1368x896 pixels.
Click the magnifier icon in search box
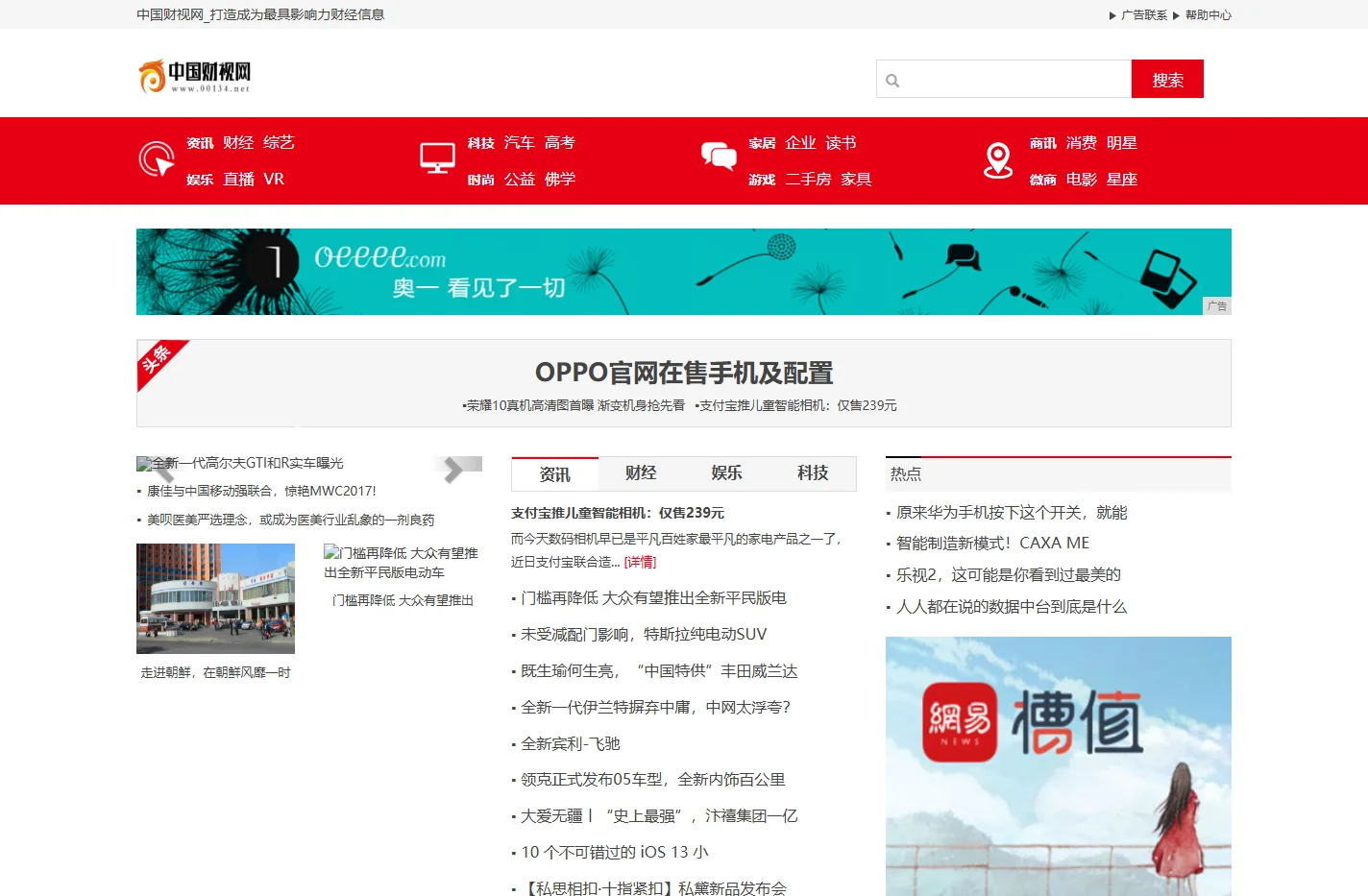(892, 81)
